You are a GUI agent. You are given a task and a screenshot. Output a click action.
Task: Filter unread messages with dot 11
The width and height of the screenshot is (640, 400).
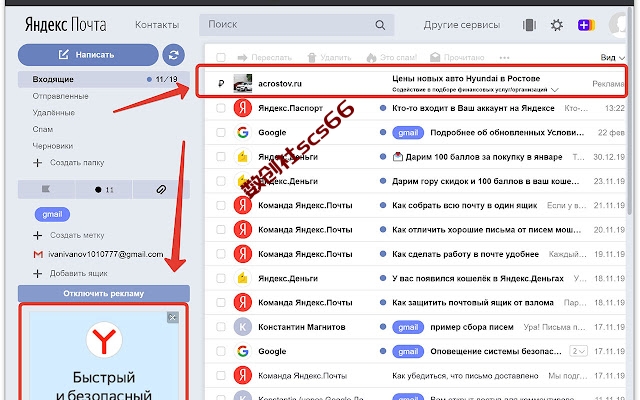104,189
